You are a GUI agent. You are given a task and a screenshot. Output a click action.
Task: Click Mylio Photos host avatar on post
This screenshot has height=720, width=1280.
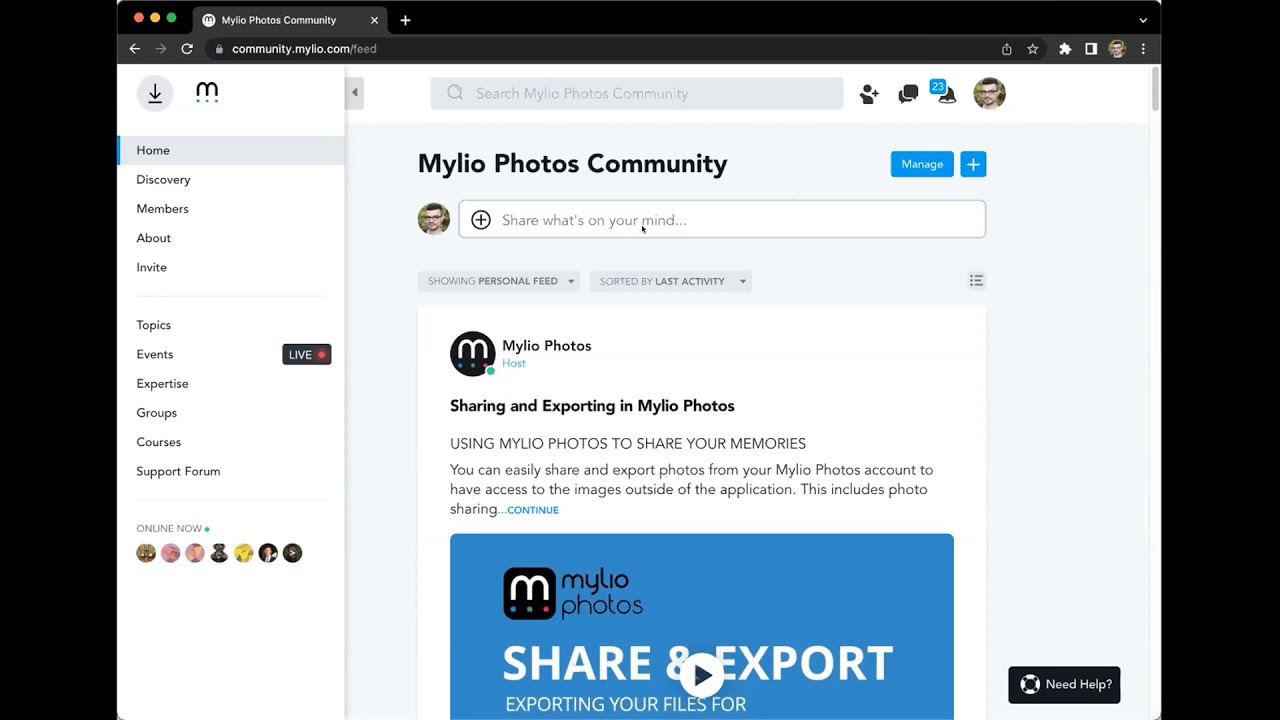pyautogui.click(x=472, y=354)
